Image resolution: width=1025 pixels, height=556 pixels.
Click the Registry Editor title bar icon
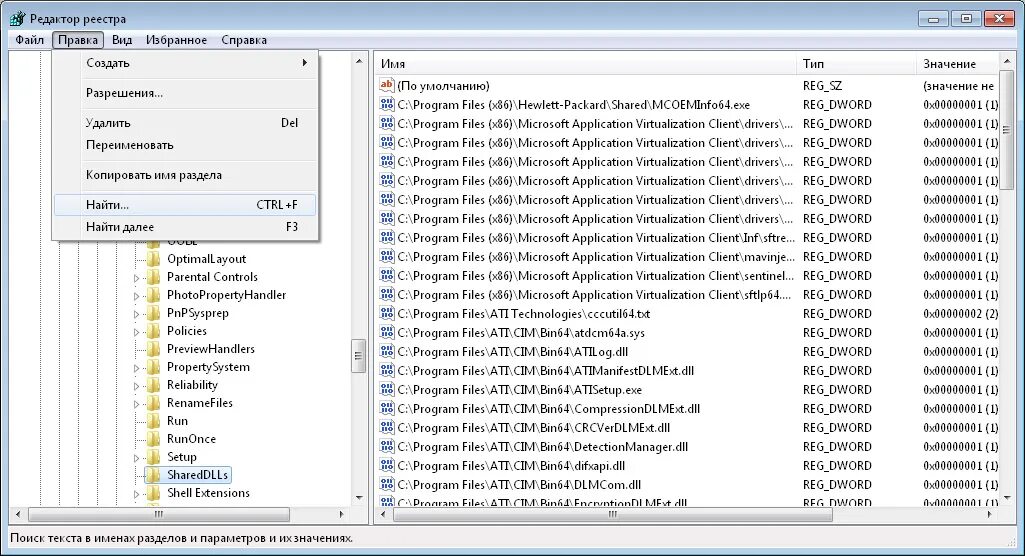(x=18, y=18)
